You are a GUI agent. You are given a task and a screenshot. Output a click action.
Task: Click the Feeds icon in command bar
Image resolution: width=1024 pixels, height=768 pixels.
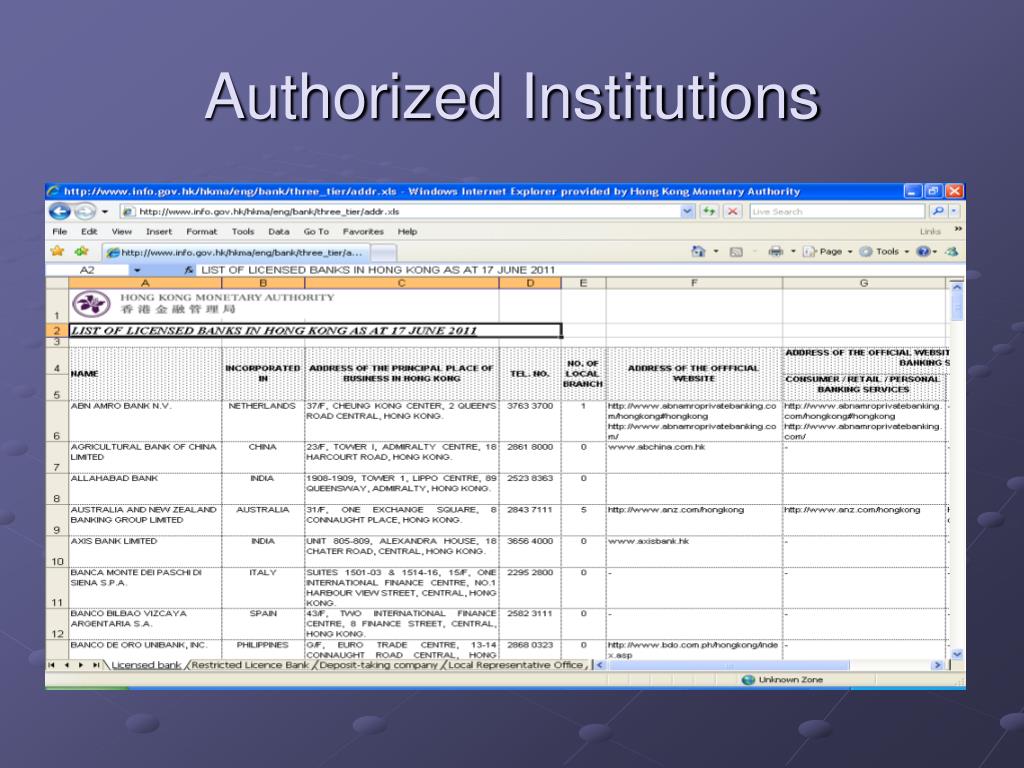736,252
